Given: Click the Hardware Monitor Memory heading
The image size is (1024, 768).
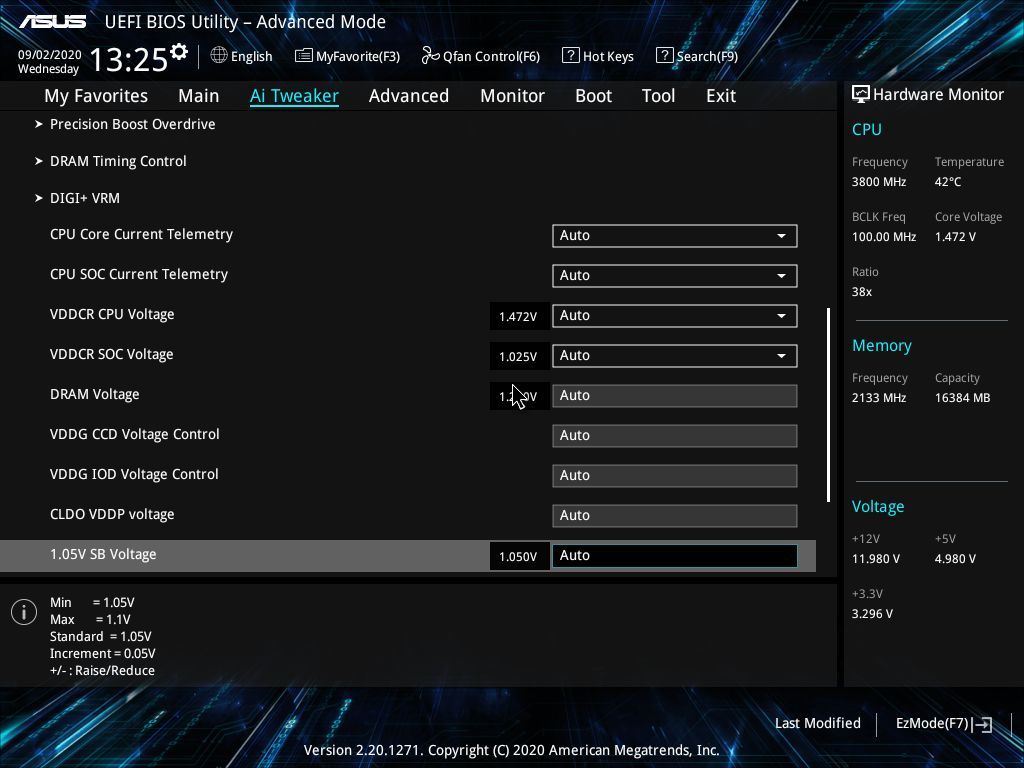Looking at the screenshot, I should point(882,345).
